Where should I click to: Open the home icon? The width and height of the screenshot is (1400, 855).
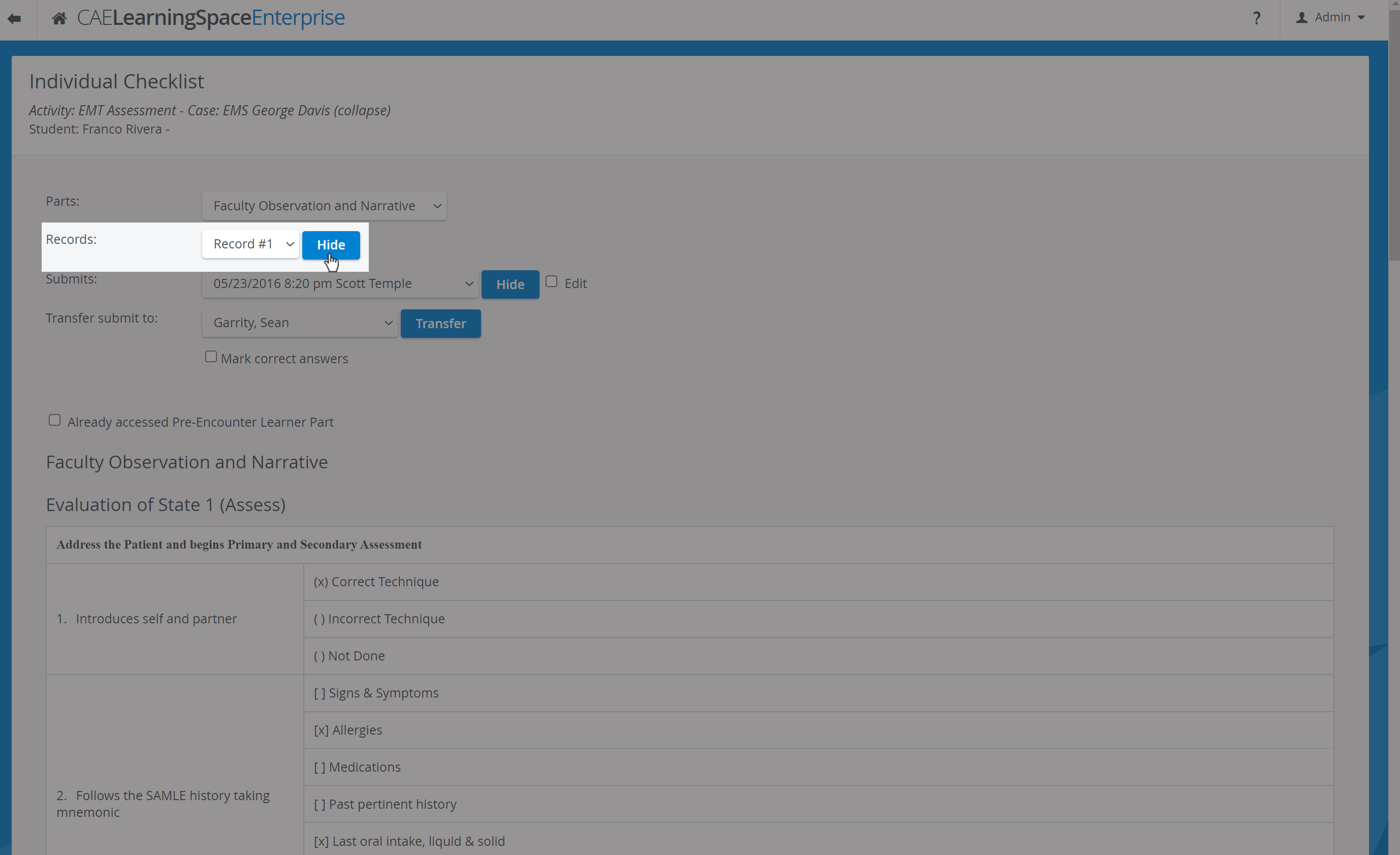pyautogui.click(x=59, y=19)
